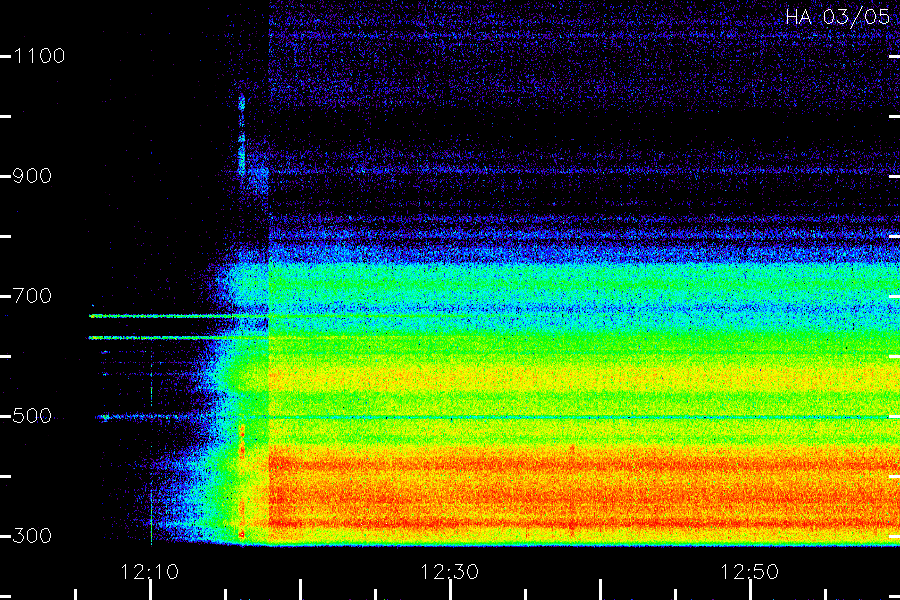This screenshot has width=900, height=600.
Task: Click the 900 frequency axis label
Action: point(32,176)
